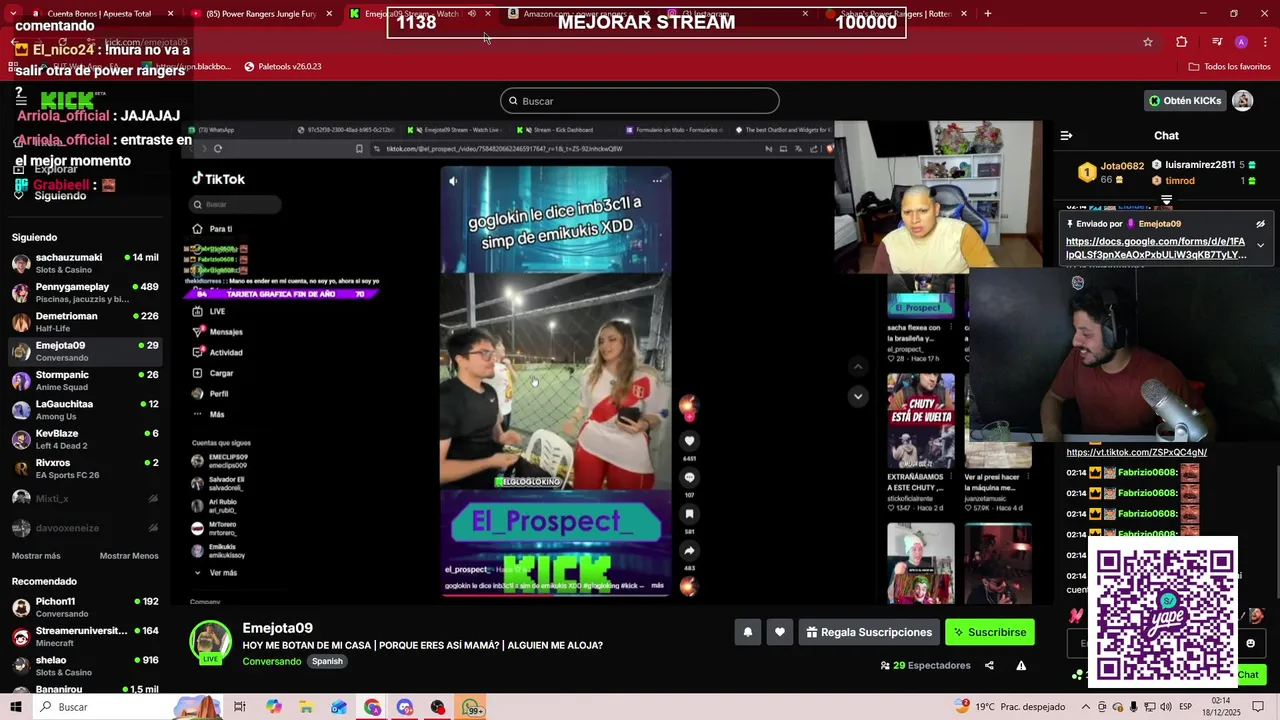
Task: Open the Chrome three-dot menu
Action: 1264,42
